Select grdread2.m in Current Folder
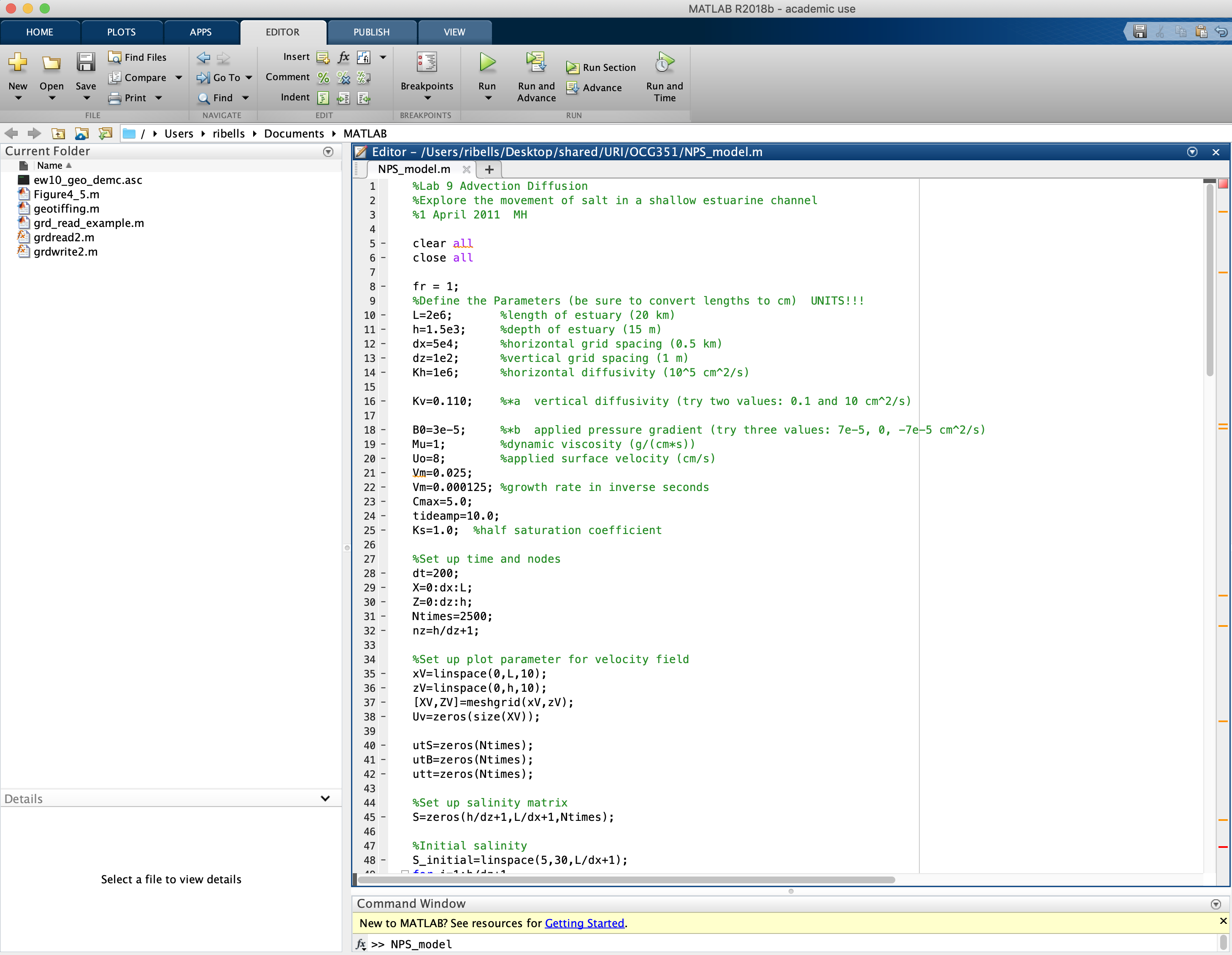 [x=64, y=237]
